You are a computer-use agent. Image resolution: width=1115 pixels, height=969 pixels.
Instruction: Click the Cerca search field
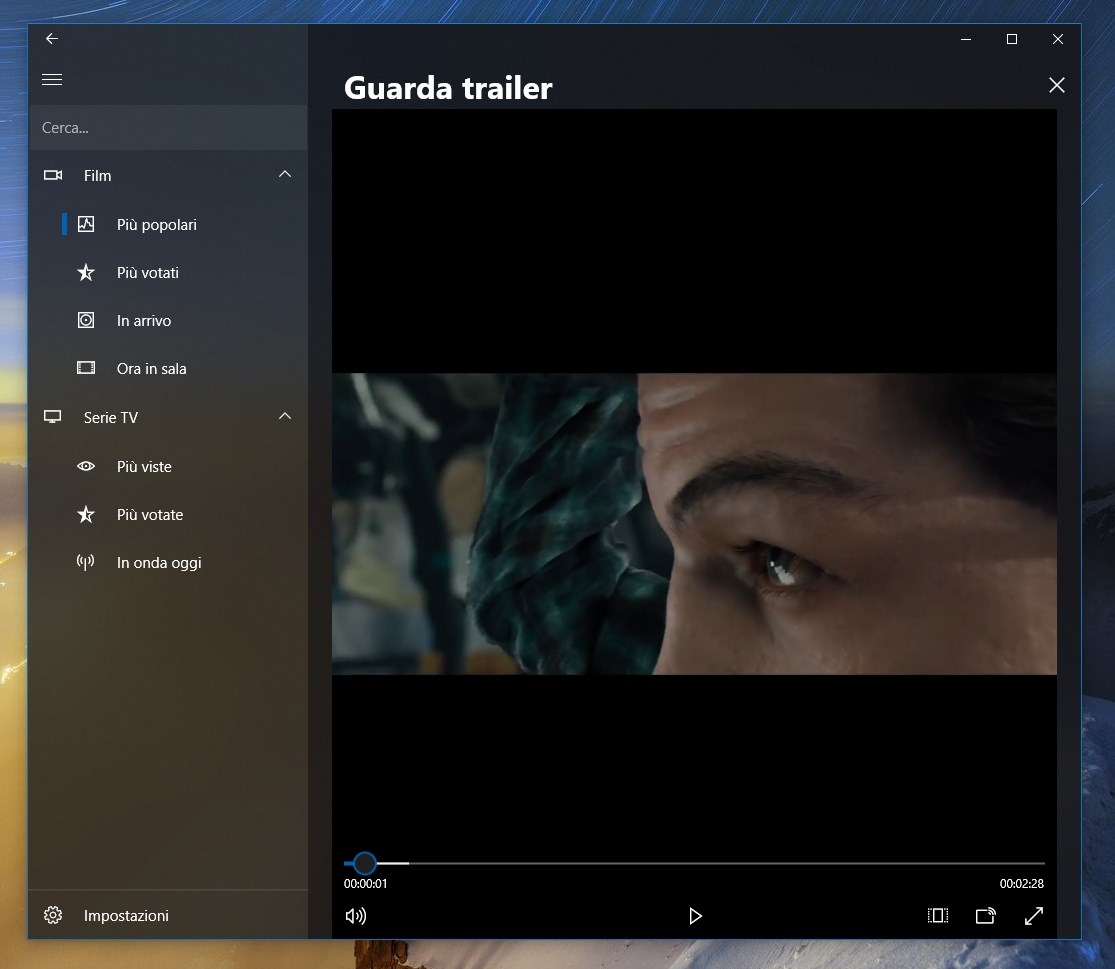168,128
